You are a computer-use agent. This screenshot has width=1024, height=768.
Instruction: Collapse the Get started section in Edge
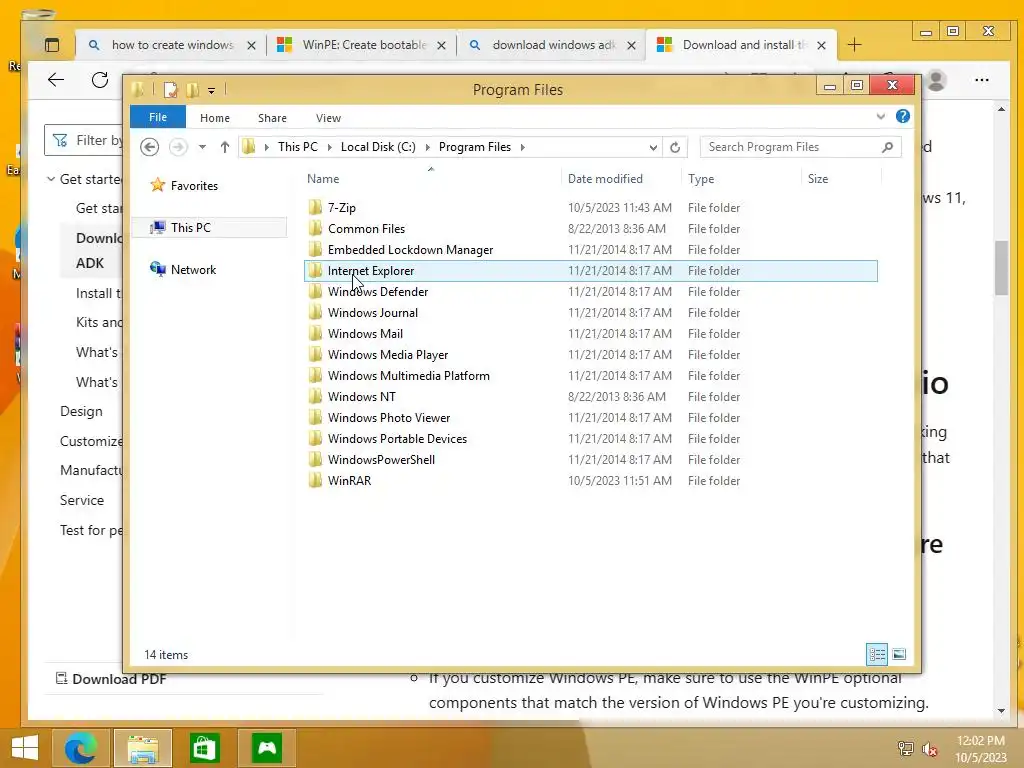pos(51,179)
